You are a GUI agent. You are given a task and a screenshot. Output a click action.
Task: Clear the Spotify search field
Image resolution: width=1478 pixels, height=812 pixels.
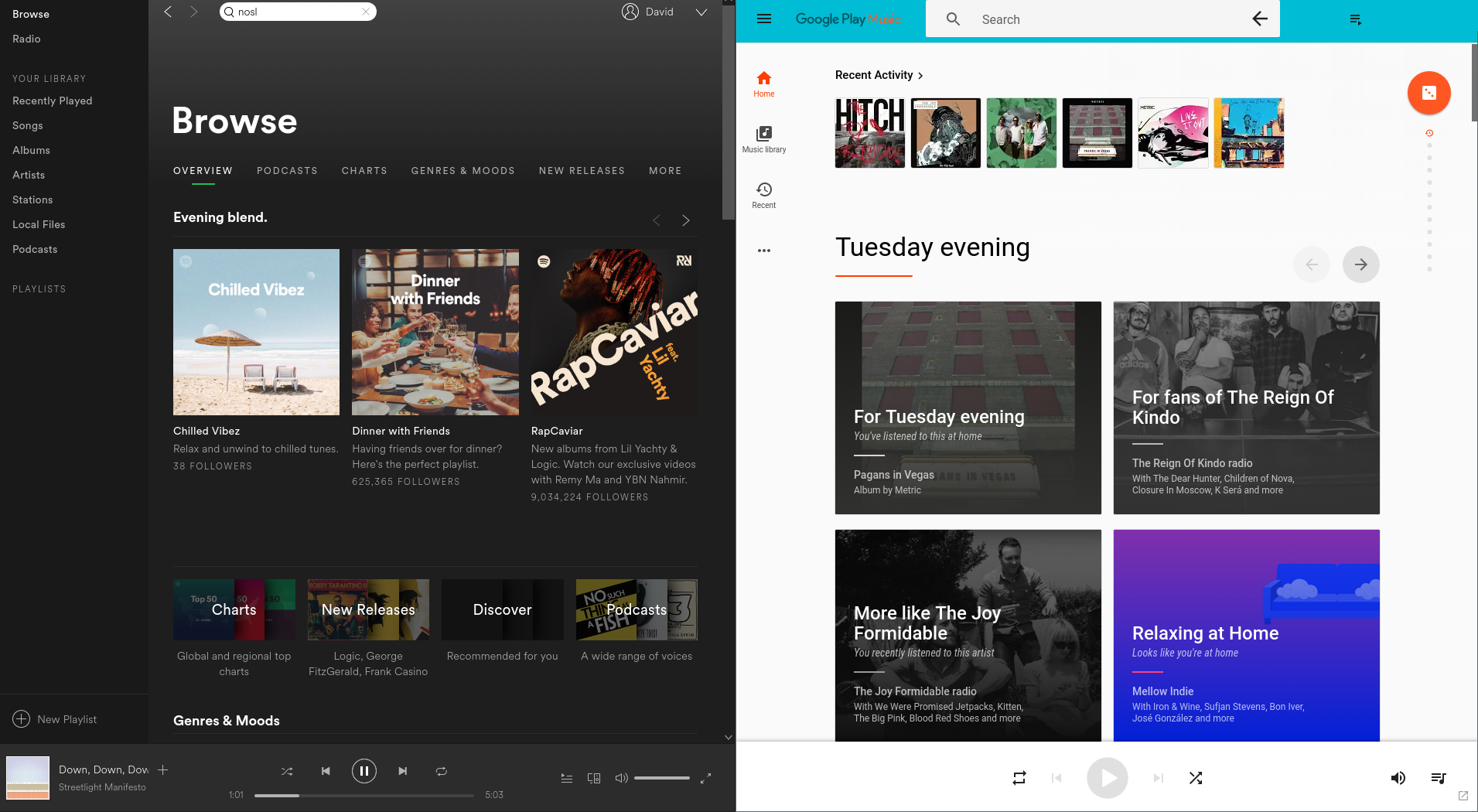point(366,12)
